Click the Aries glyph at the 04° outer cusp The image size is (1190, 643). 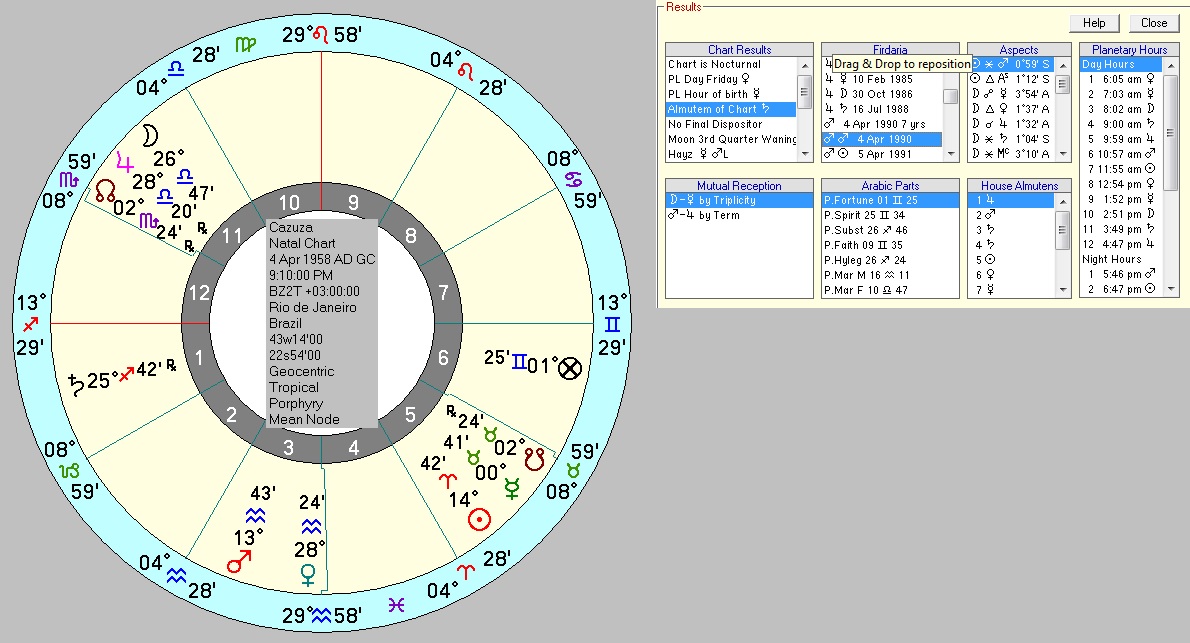[465, 571]
